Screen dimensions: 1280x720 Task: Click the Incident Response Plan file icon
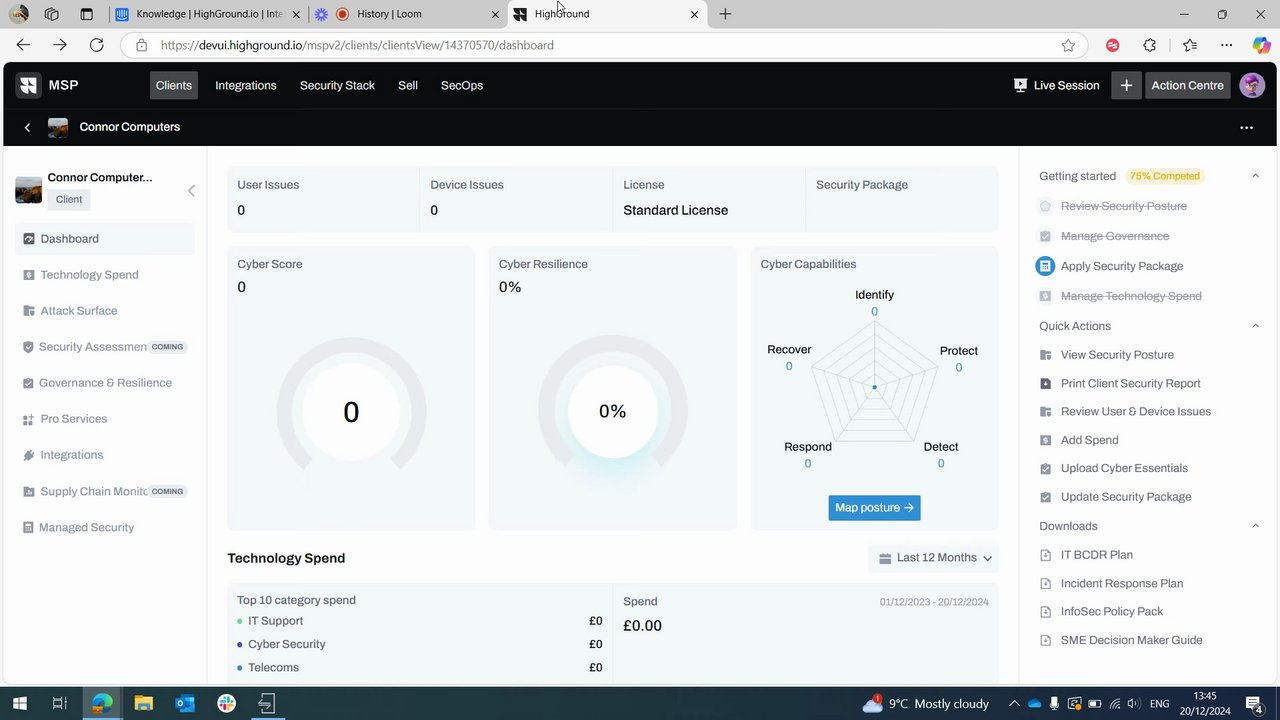pos(1046,583)
